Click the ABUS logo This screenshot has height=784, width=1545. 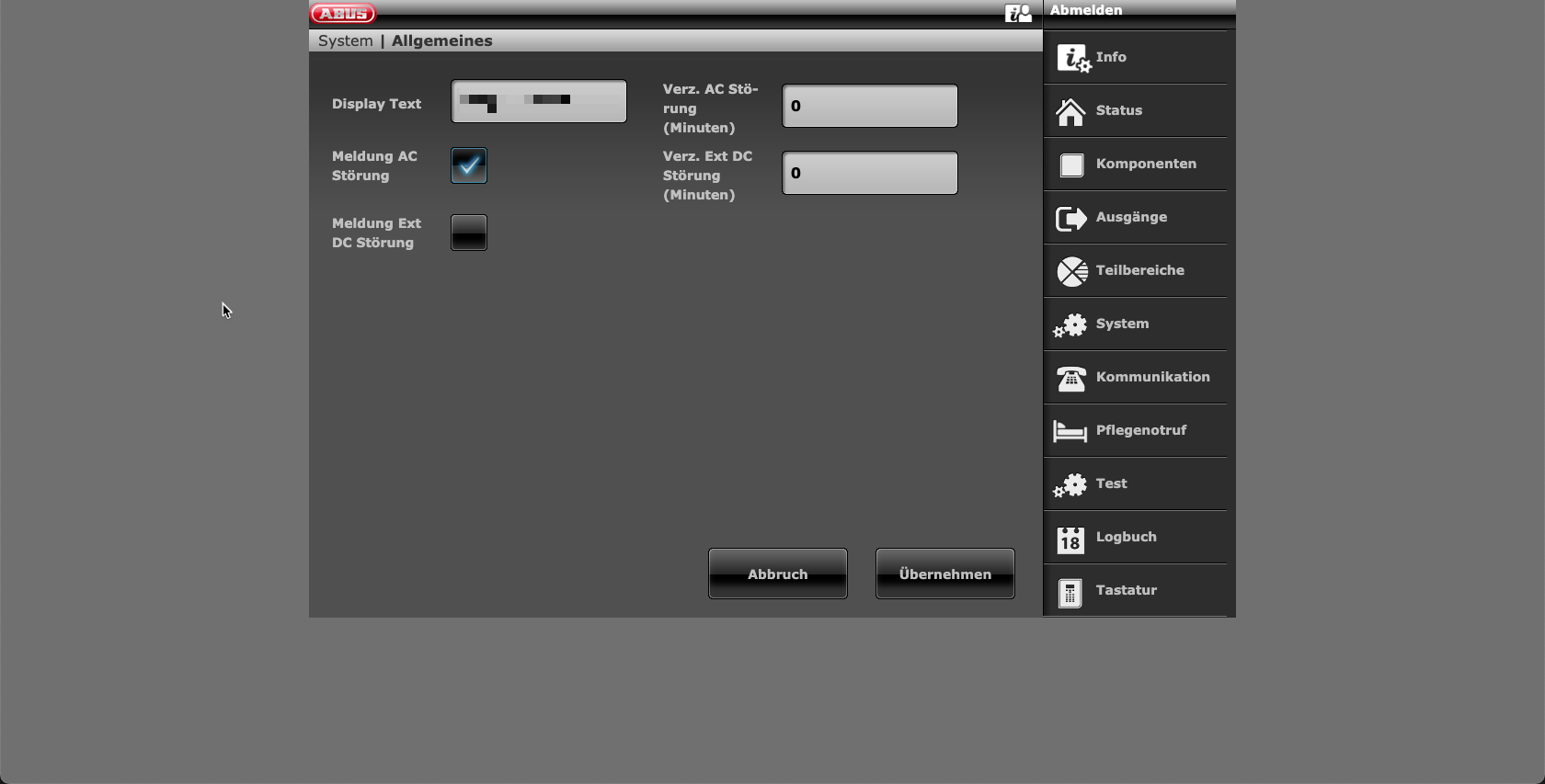coord(343,13)
